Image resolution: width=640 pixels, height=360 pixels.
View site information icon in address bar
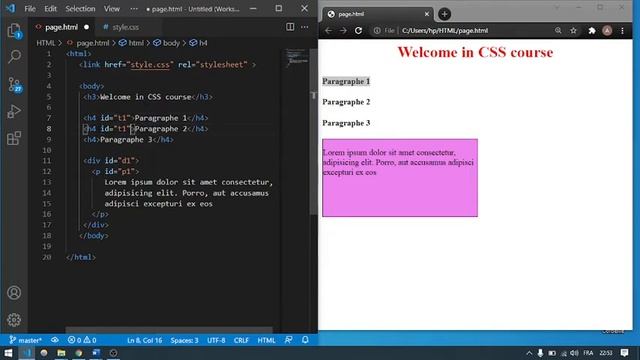[377, 31]
